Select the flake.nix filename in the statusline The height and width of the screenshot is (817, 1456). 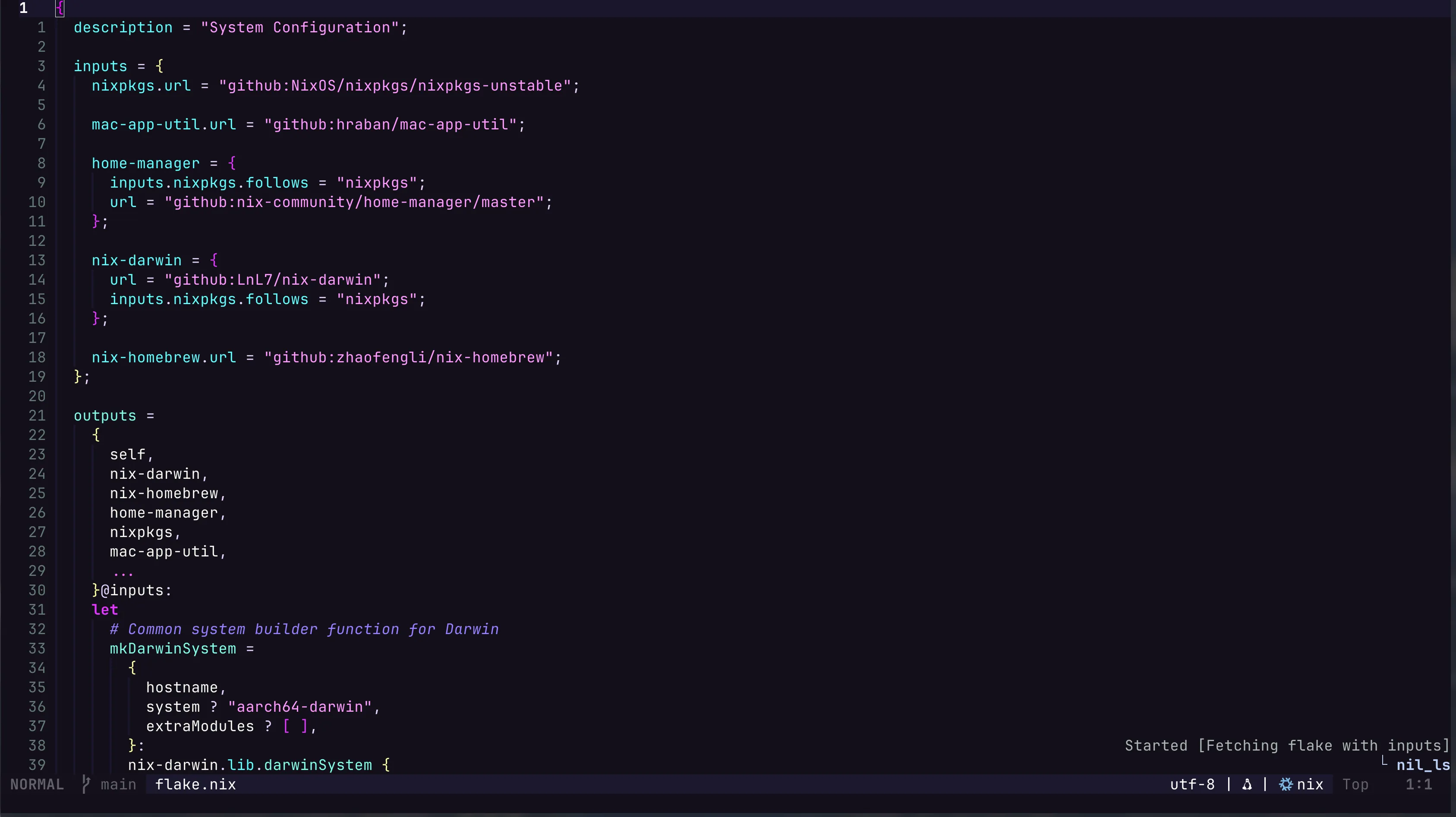pyautogui.click(x=195, y=784)
